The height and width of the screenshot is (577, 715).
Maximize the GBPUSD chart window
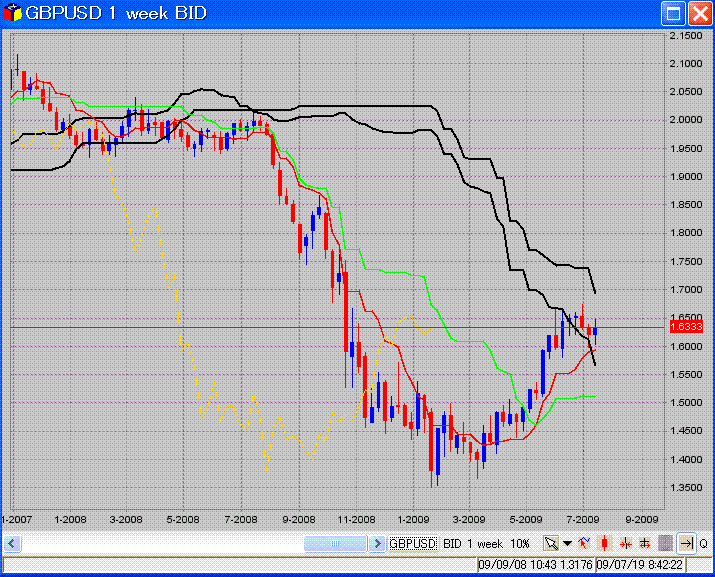coord(673,13)
